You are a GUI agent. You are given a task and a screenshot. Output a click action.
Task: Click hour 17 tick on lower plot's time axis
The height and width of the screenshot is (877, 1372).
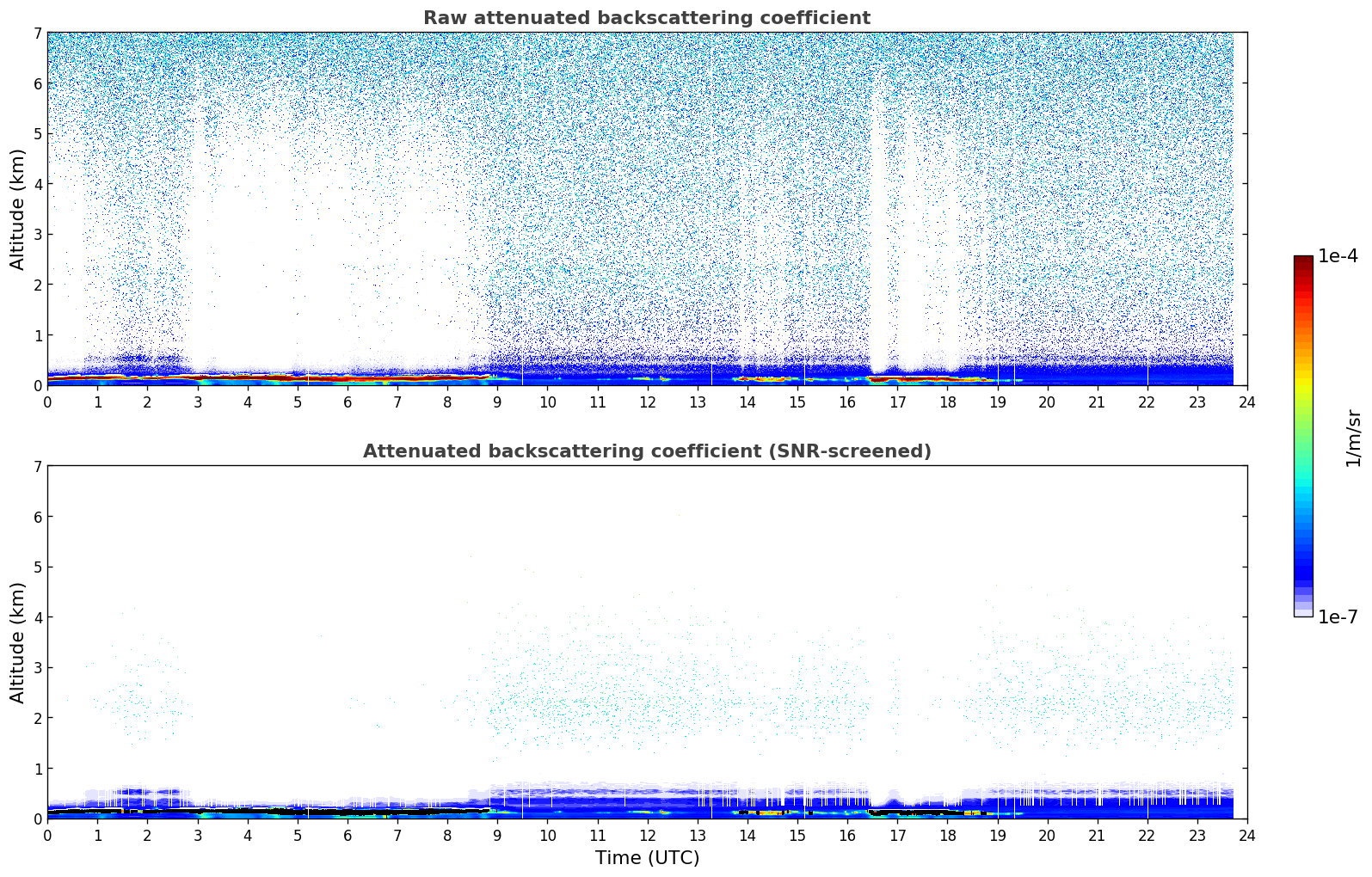click(897, 835)
